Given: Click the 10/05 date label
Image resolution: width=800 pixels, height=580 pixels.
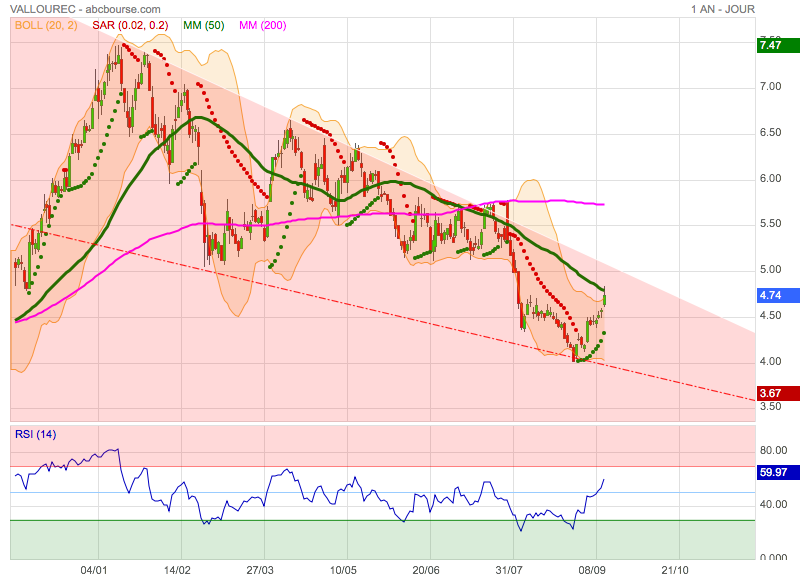Looking at the screenshot, I should pos(343,570).
